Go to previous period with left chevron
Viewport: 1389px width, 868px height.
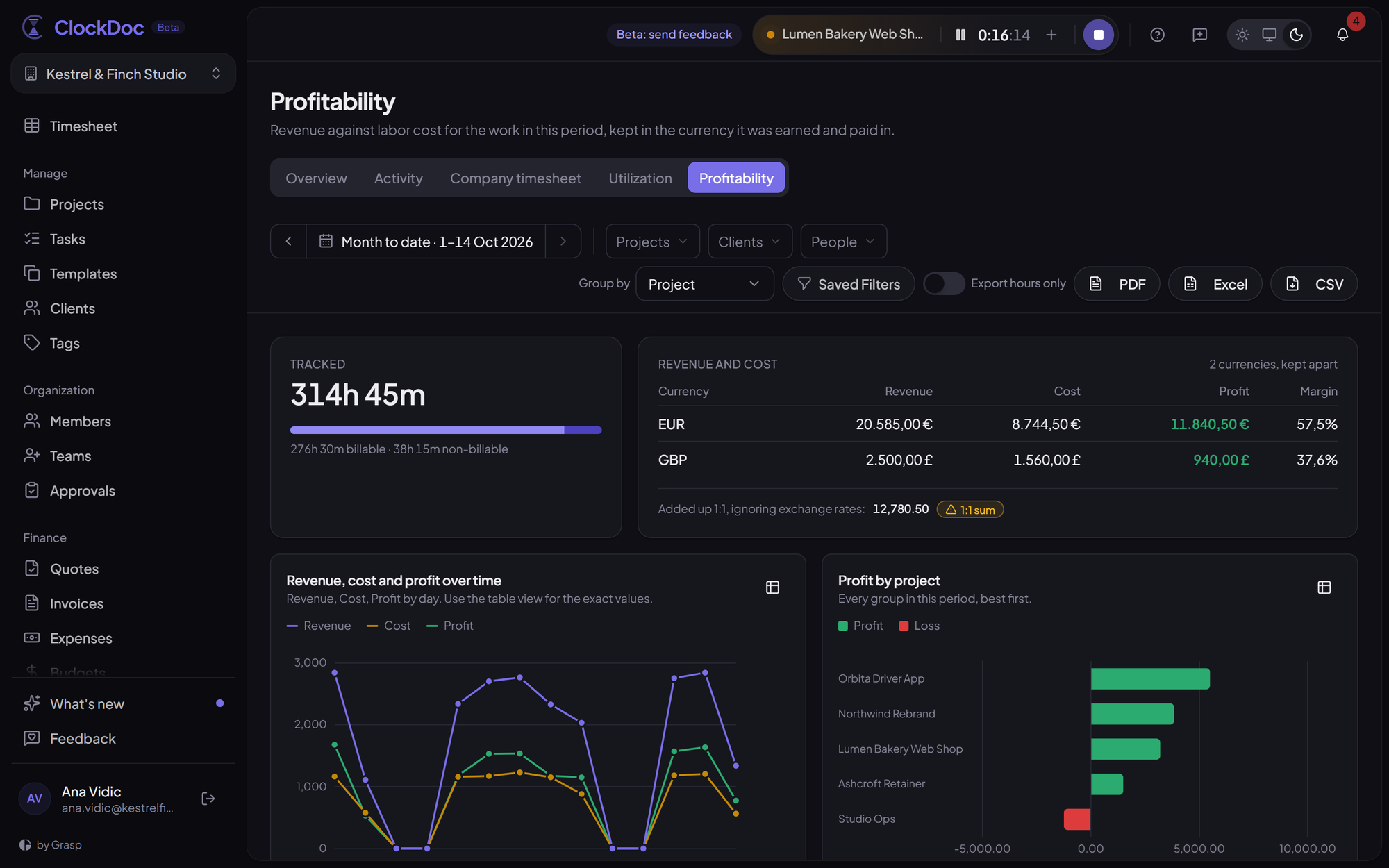coord(288,242)
